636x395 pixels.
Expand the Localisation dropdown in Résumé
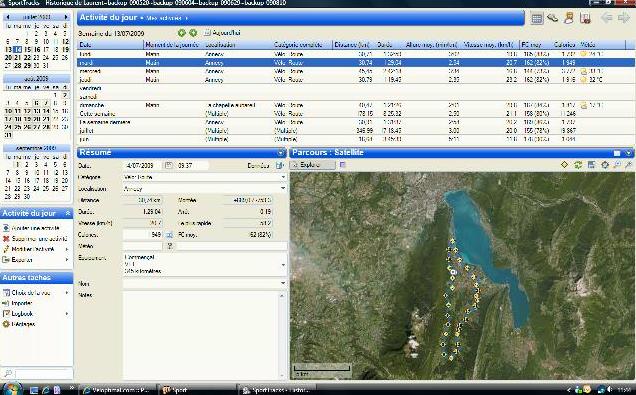tap(283, 189)
